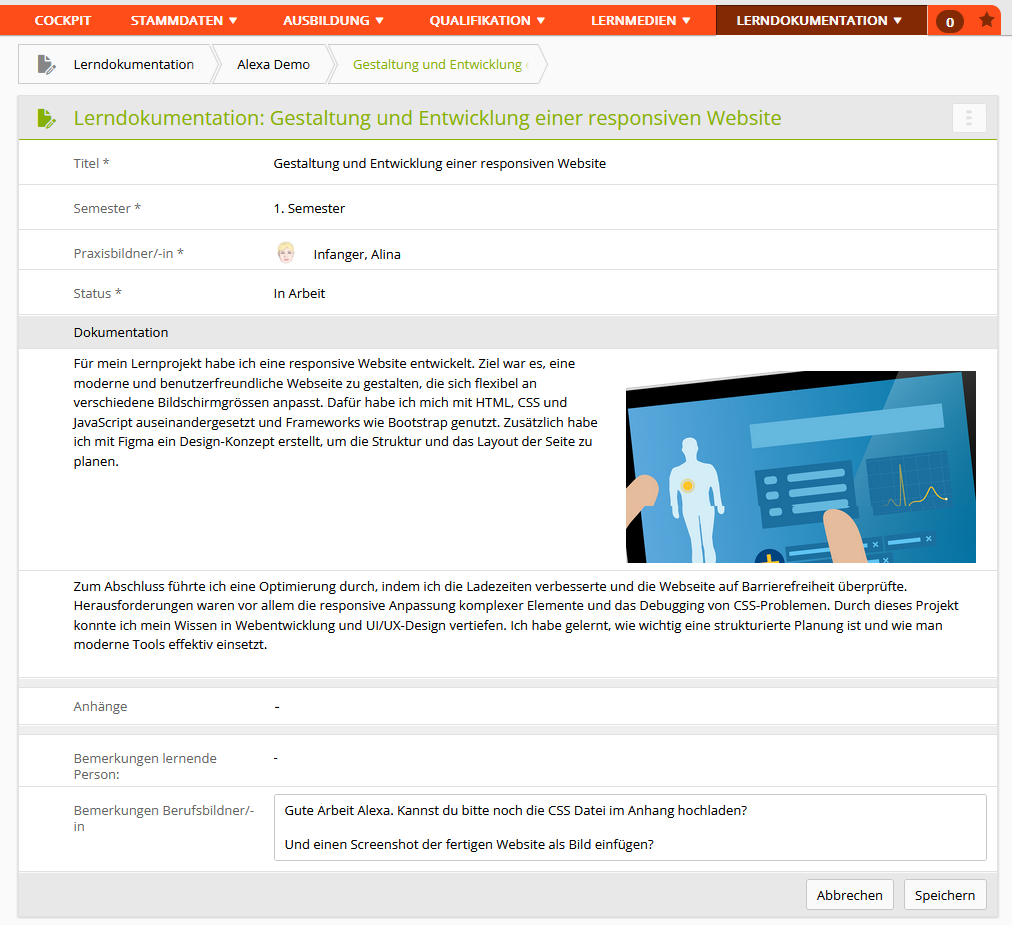Viewport: 1012px width, 925px height.
Task: Click the Abbrechen button
Action: pyautogui.click(x=849, y=895)
